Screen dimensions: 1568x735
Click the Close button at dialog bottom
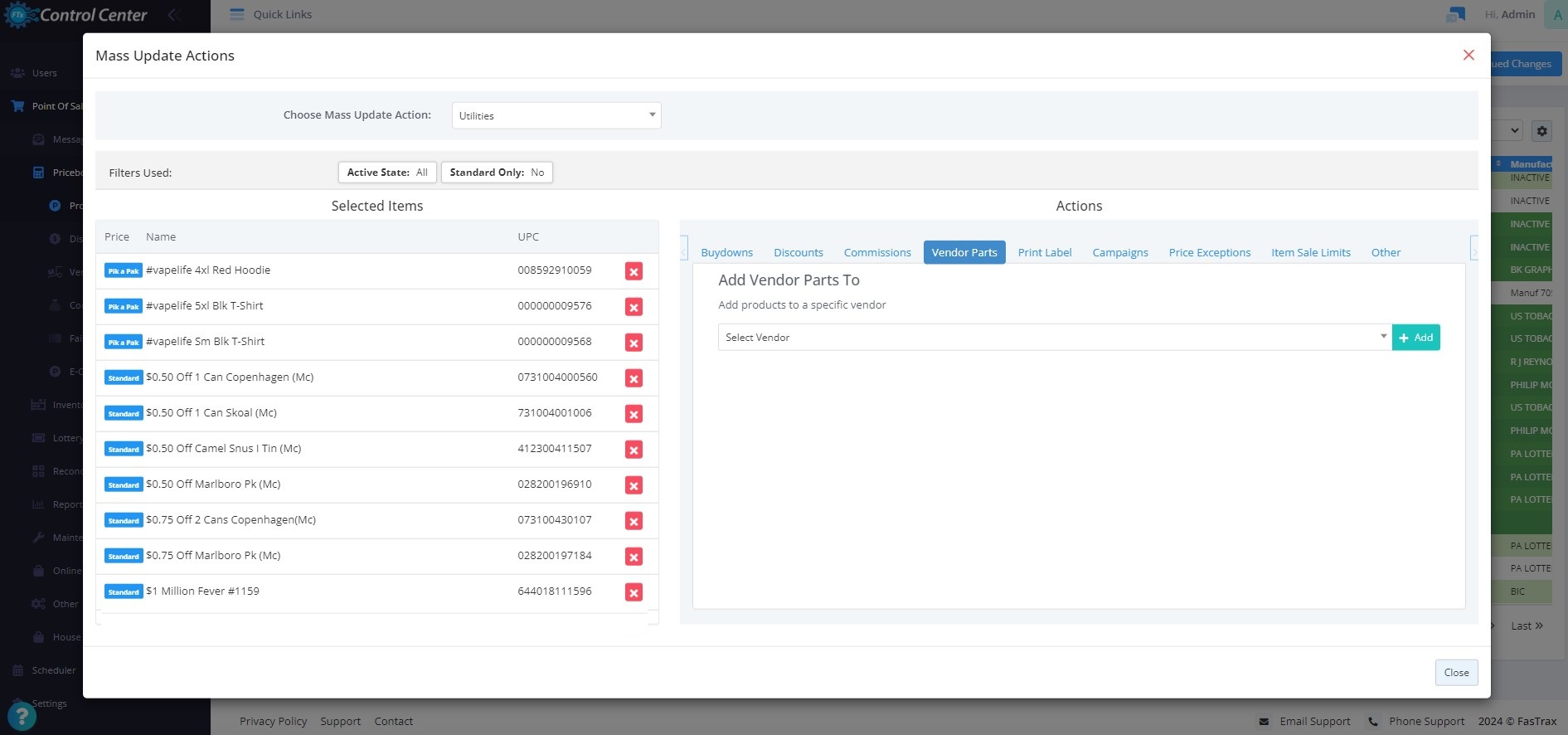[1456, 672]
